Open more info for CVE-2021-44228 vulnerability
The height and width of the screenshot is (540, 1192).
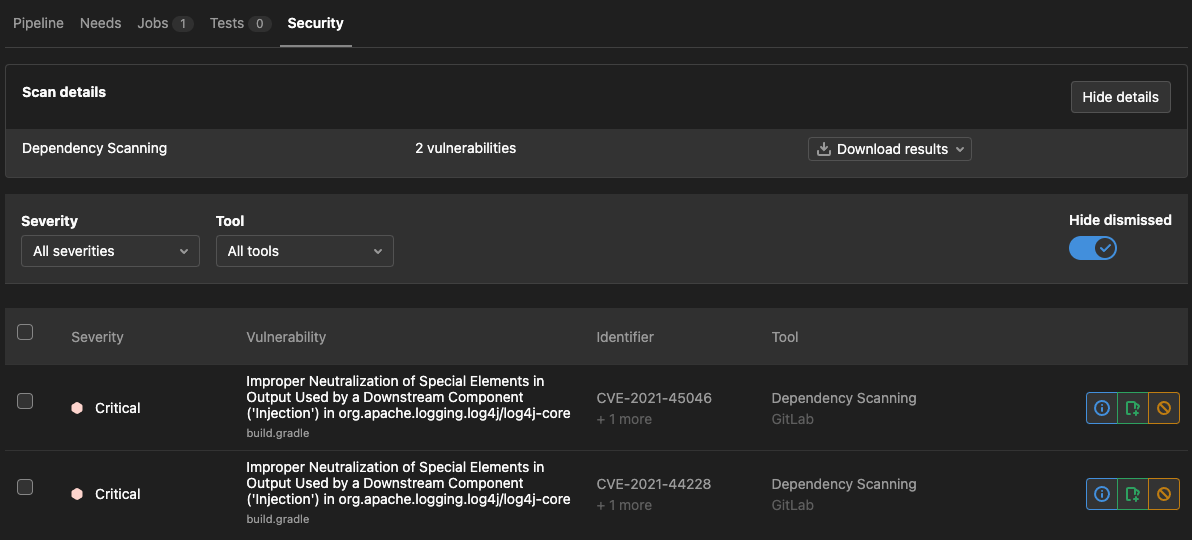click(1102, 494)
